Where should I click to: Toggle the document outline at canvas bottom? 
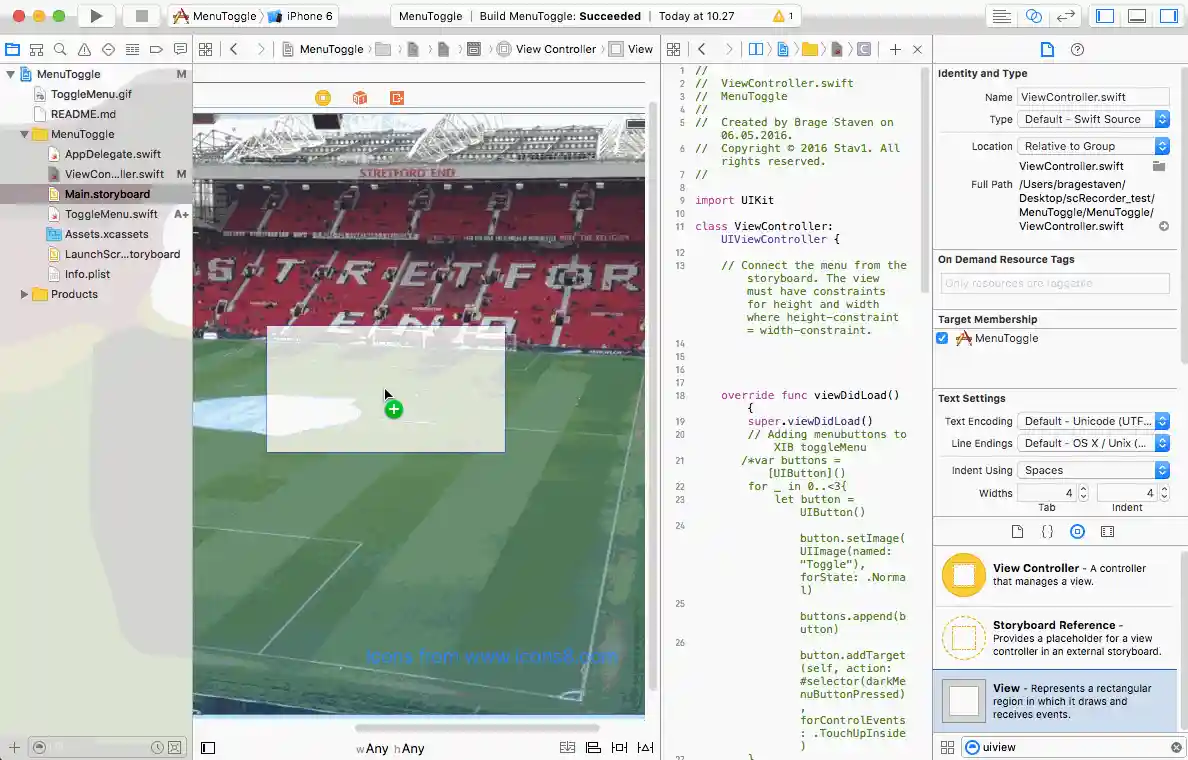pyautogui.click(x=208, y=747)
